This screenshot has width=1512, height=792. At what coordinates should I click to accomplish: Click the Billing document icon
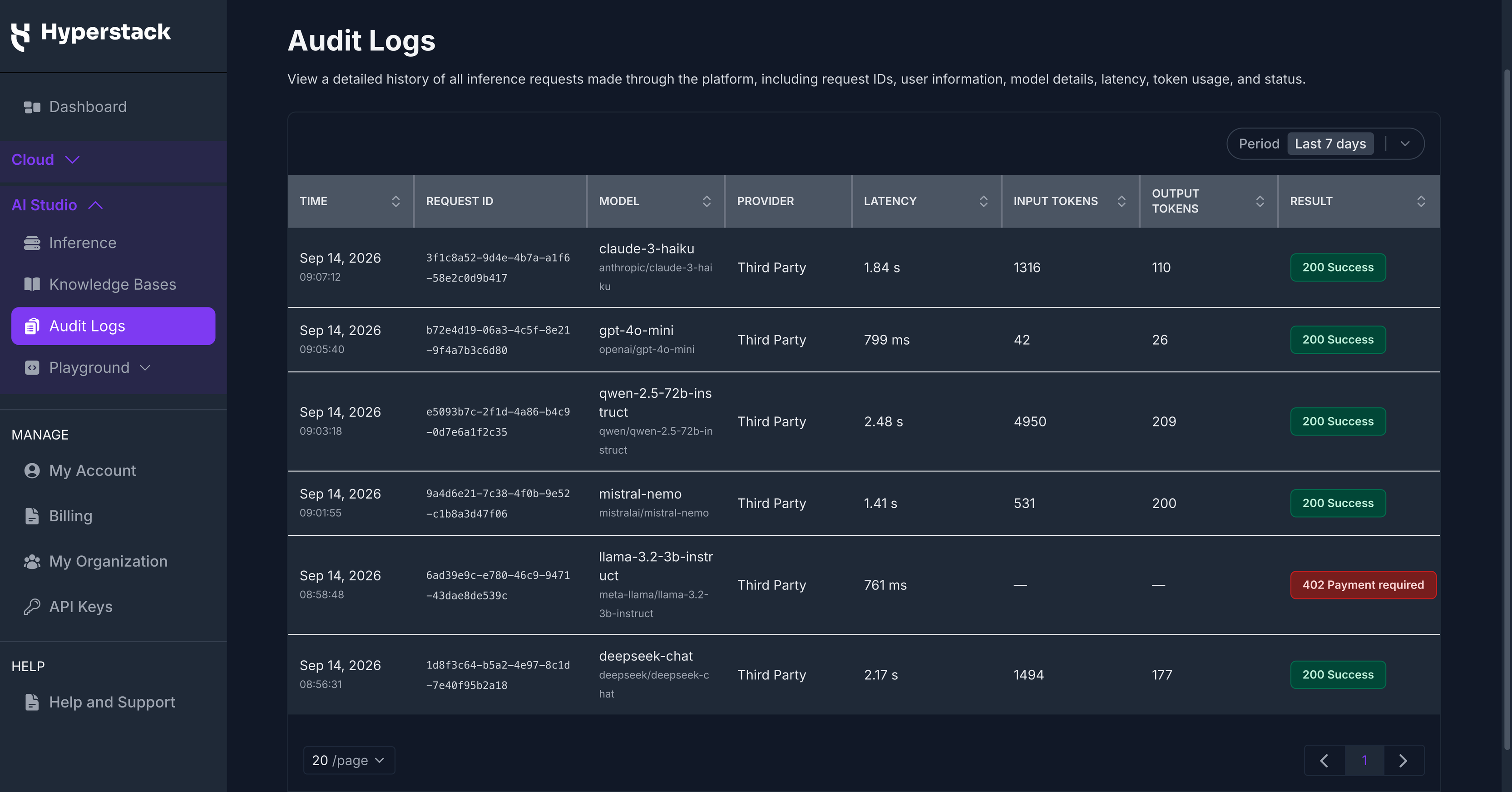(32, 516)
